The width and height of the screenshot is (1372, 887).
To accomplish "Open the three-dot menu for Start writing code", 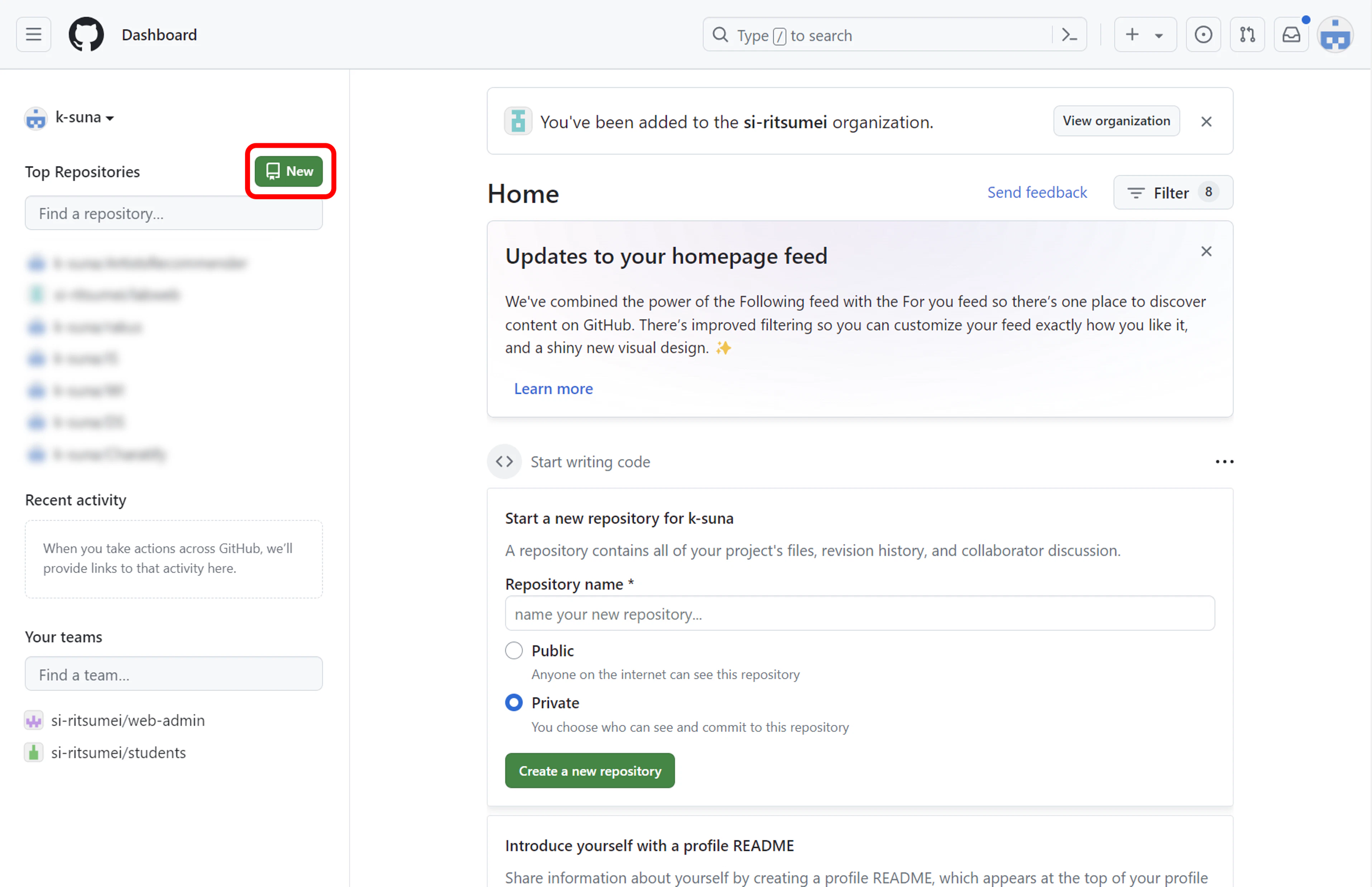I will tap(1224, 461).
